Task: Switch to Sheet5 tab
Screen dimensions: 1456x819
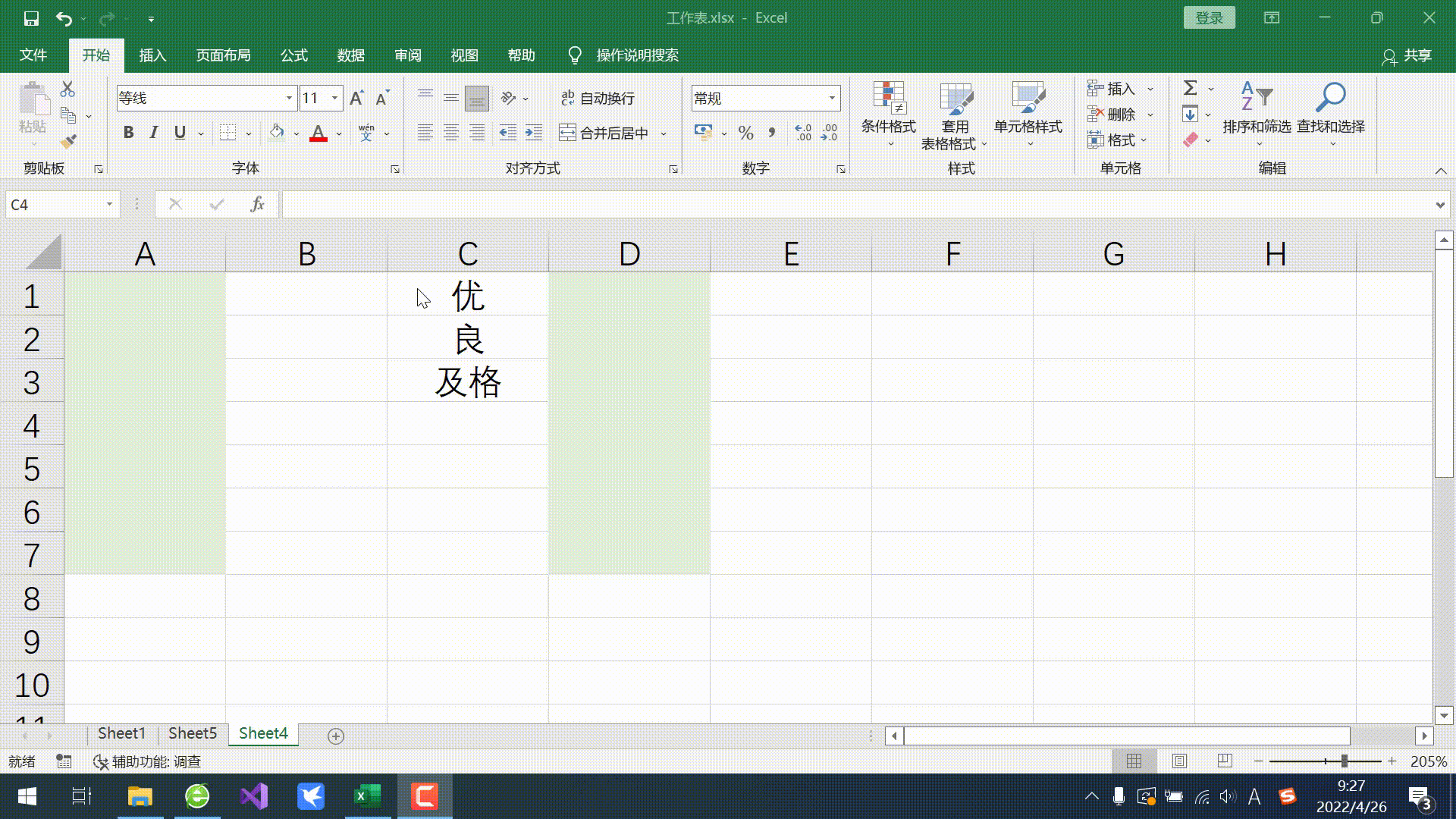Action: pyautogui.click(x=192, y=734)
